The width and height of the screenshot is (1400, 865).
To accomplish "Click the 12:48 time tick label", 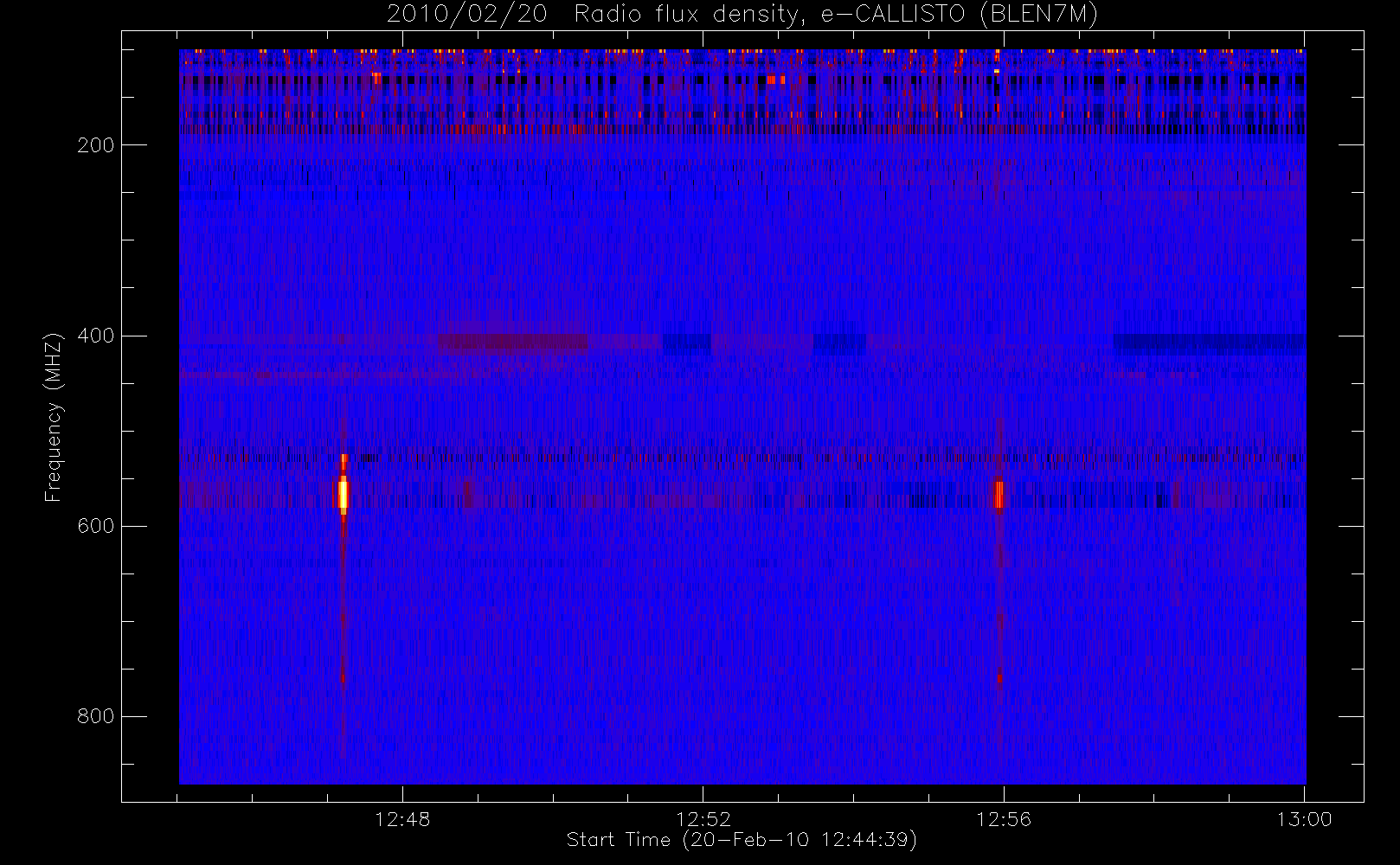I will (402, 819).
